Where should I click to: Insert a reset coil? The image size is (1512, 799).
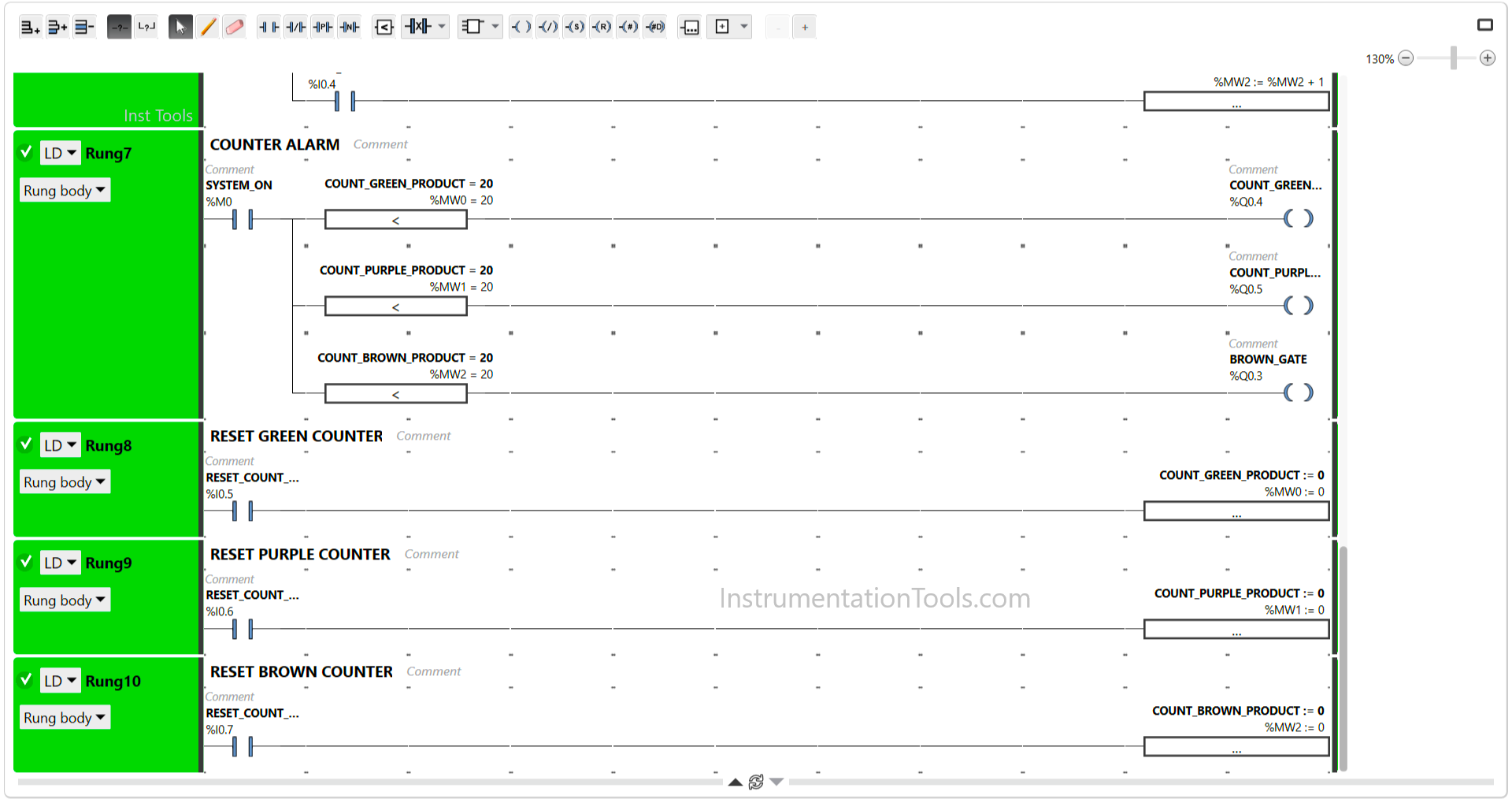click(602, 27)
